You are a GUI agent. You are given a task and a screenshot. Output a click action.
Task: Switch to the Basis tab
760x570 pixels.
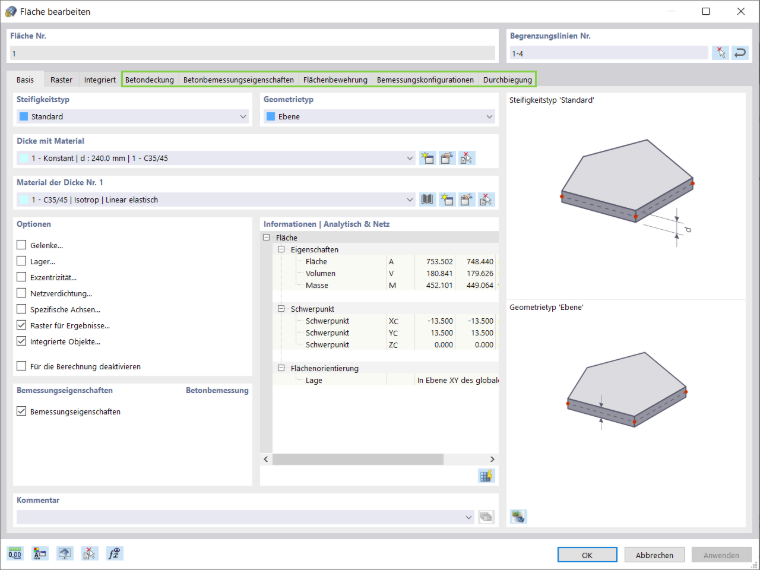(x=25, y=79)
